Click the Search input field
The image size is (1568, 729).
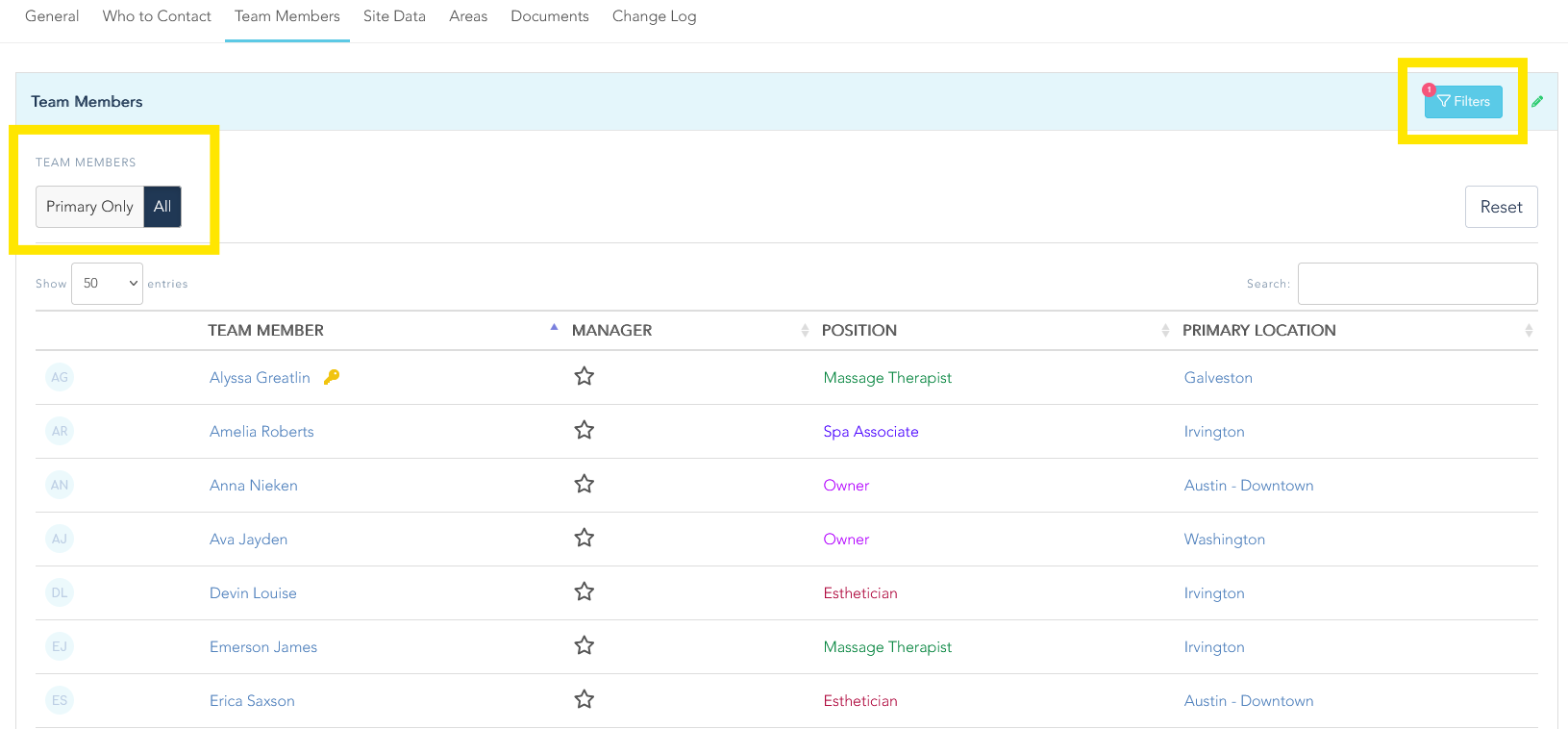[1417, 284]
